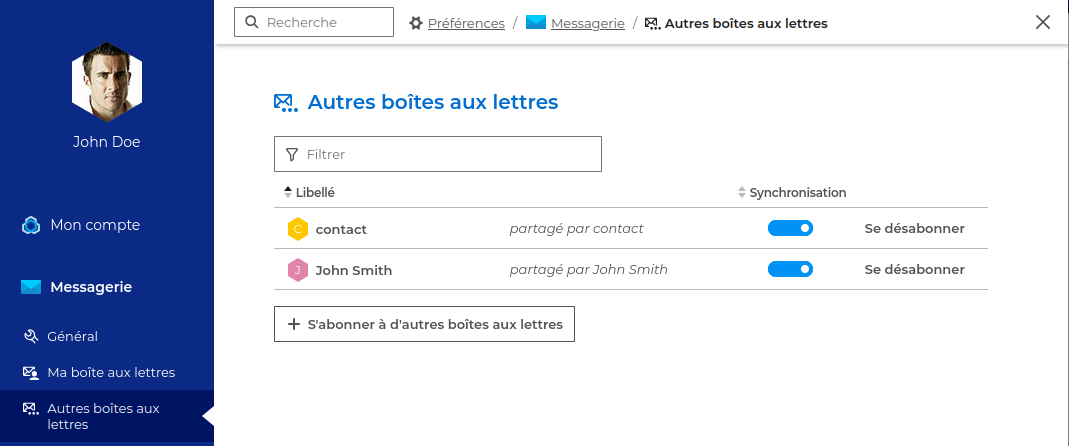Screen dimensions: 1069x446
Task: Click the gear icon beside Préférences breadcrumb
Action: 416,23
